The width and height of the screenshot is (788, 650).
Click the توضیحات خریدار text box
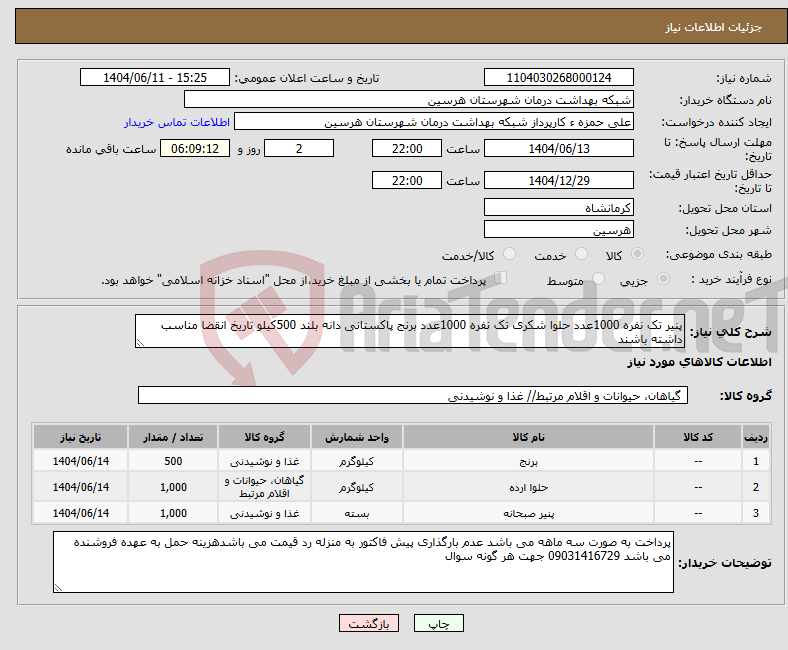[365, 562]
